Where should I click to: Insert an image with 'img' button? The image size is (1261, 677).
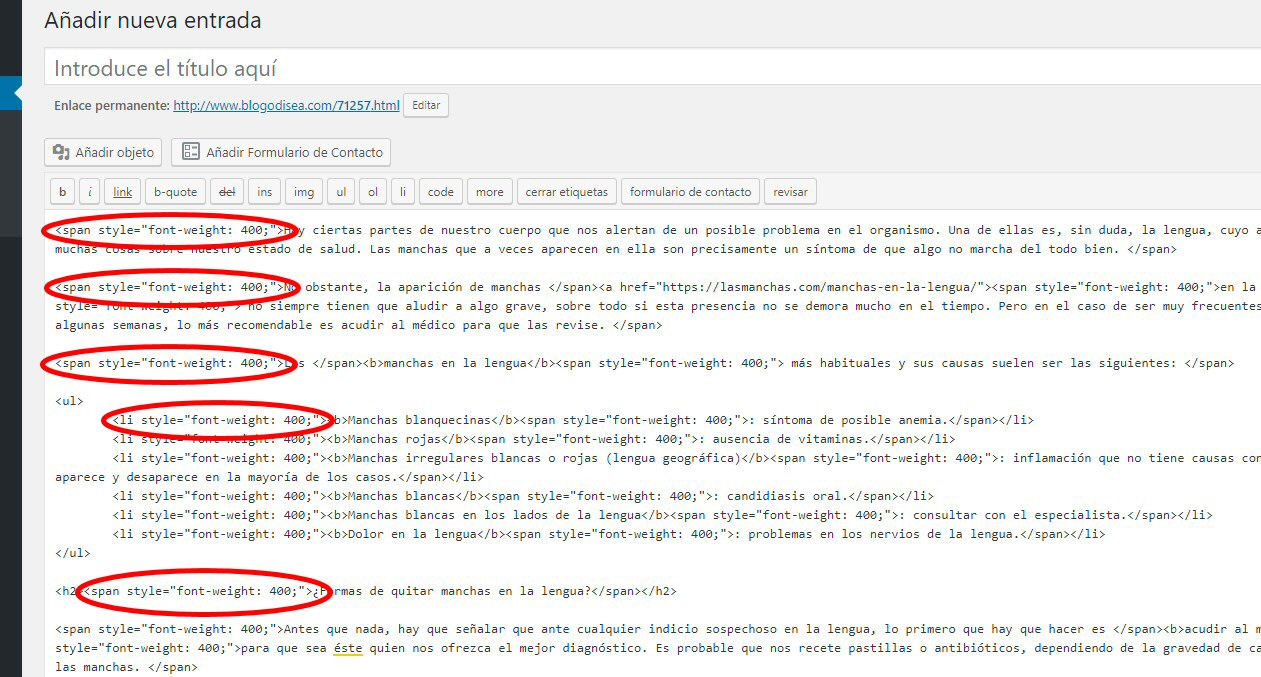pos(303,192)
